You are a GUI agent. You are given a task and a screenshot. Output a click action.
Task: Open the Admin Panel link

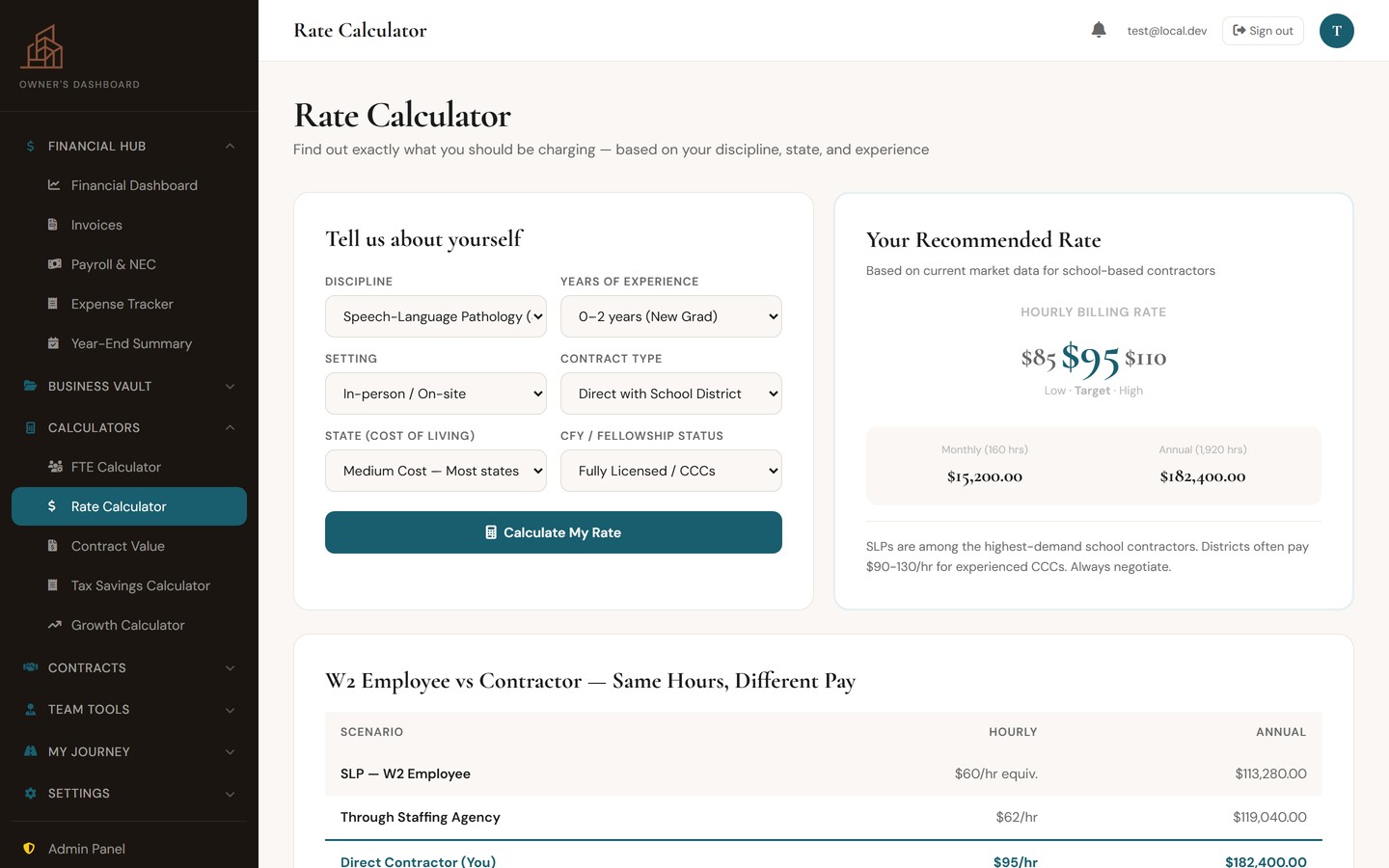129,849
